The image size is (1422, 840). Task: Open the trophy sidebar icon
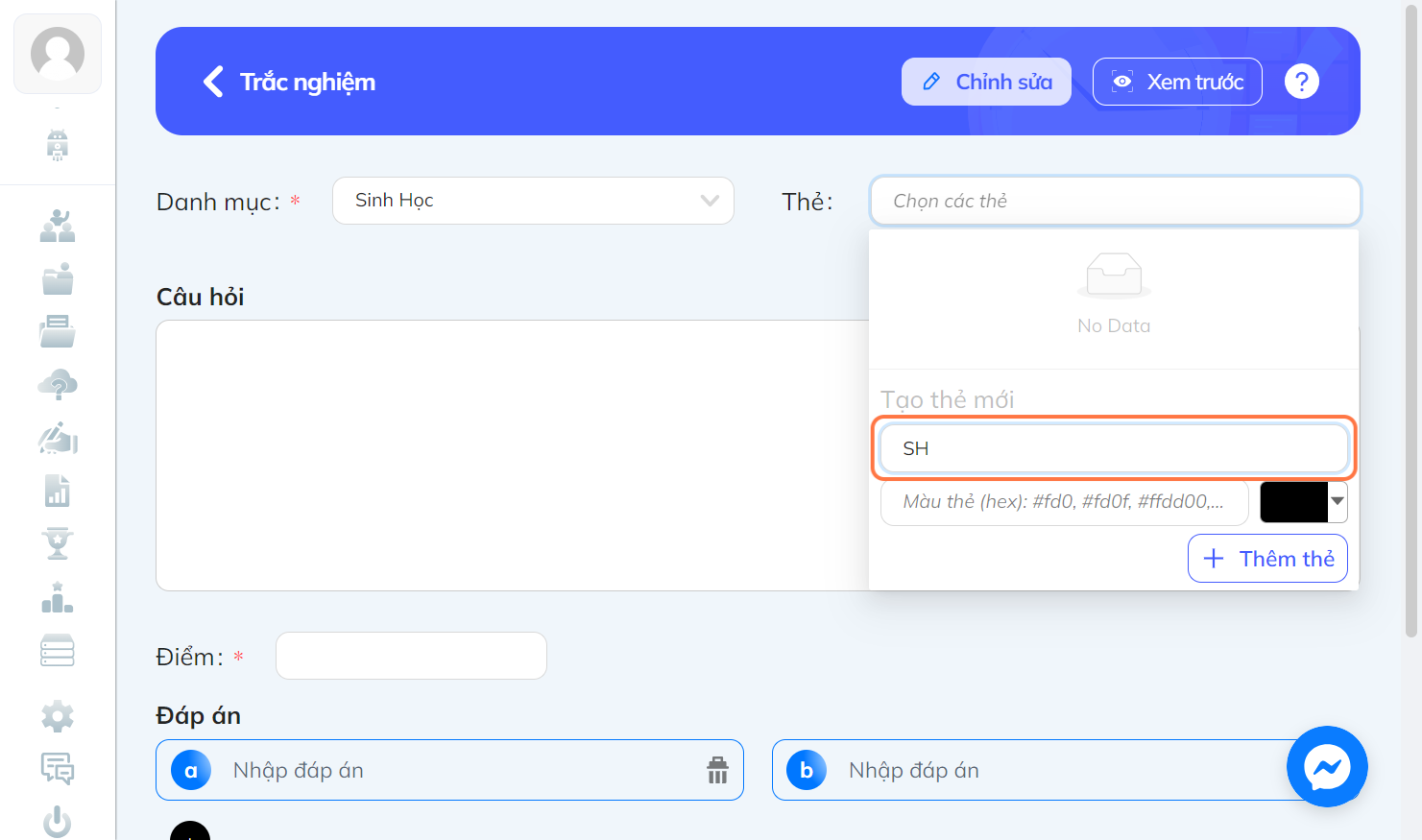click(58, 543)
